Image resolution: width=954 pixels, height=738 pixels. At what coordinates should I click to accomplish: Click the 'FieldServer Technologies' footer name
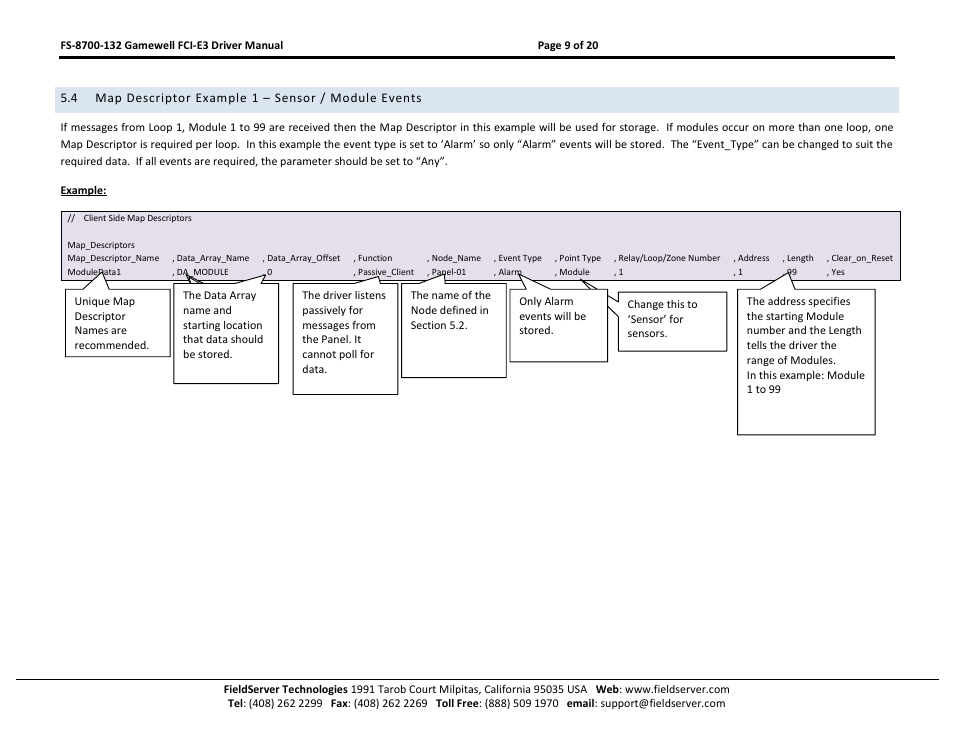coord(285,689)
